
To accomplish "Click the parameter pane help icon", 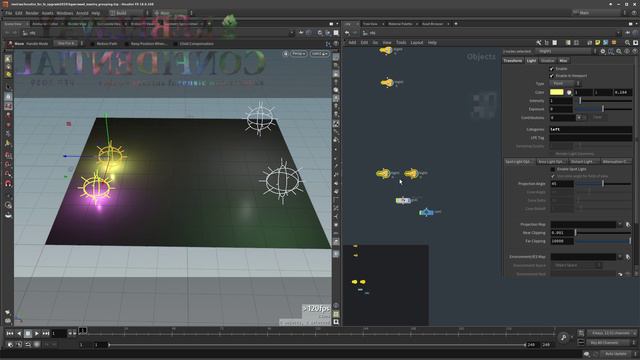I will tap(635, 51).
